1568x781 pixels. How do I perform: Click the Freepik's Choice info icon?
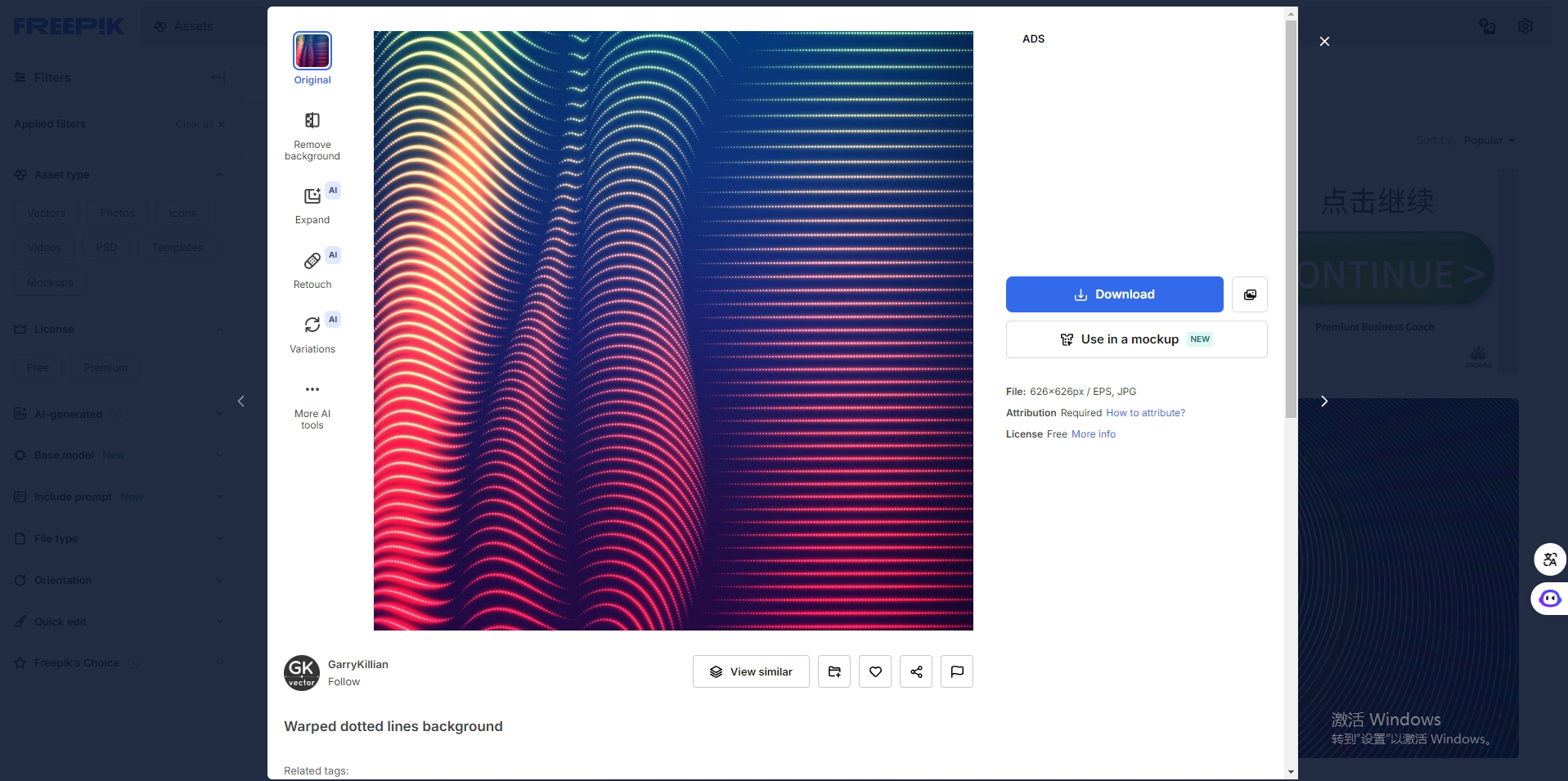[x=133, y=663]
